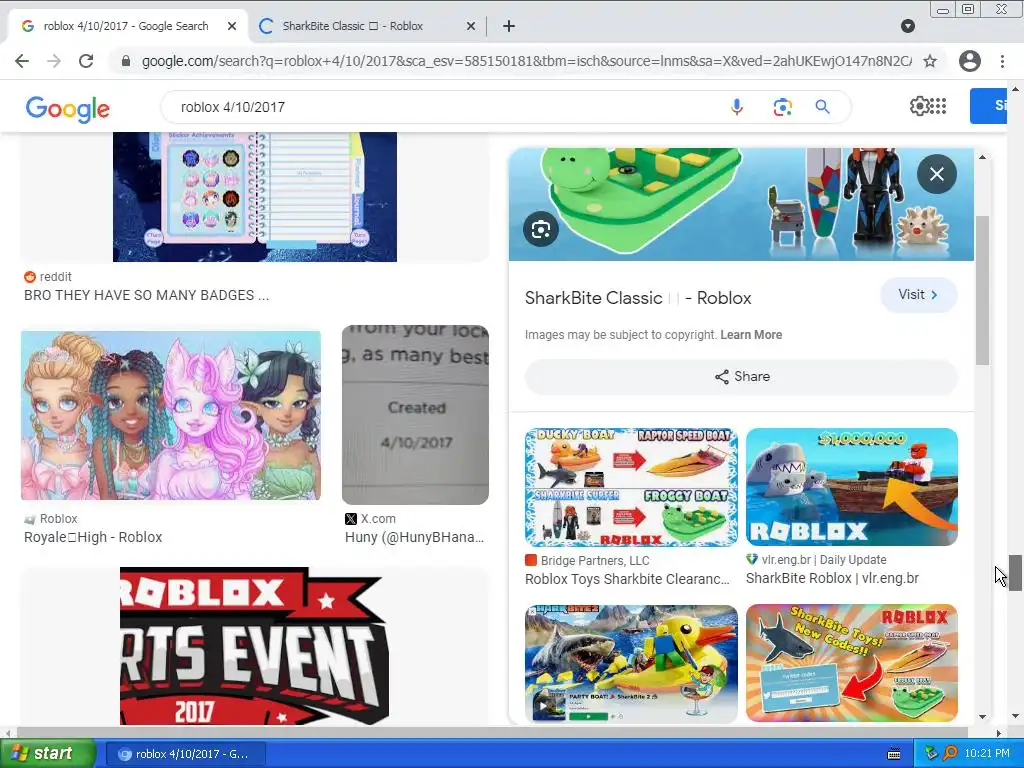This screenshot has width=1024, height=768.
Task: Click the browser forward arrow
Action: (x=54, y=61)
